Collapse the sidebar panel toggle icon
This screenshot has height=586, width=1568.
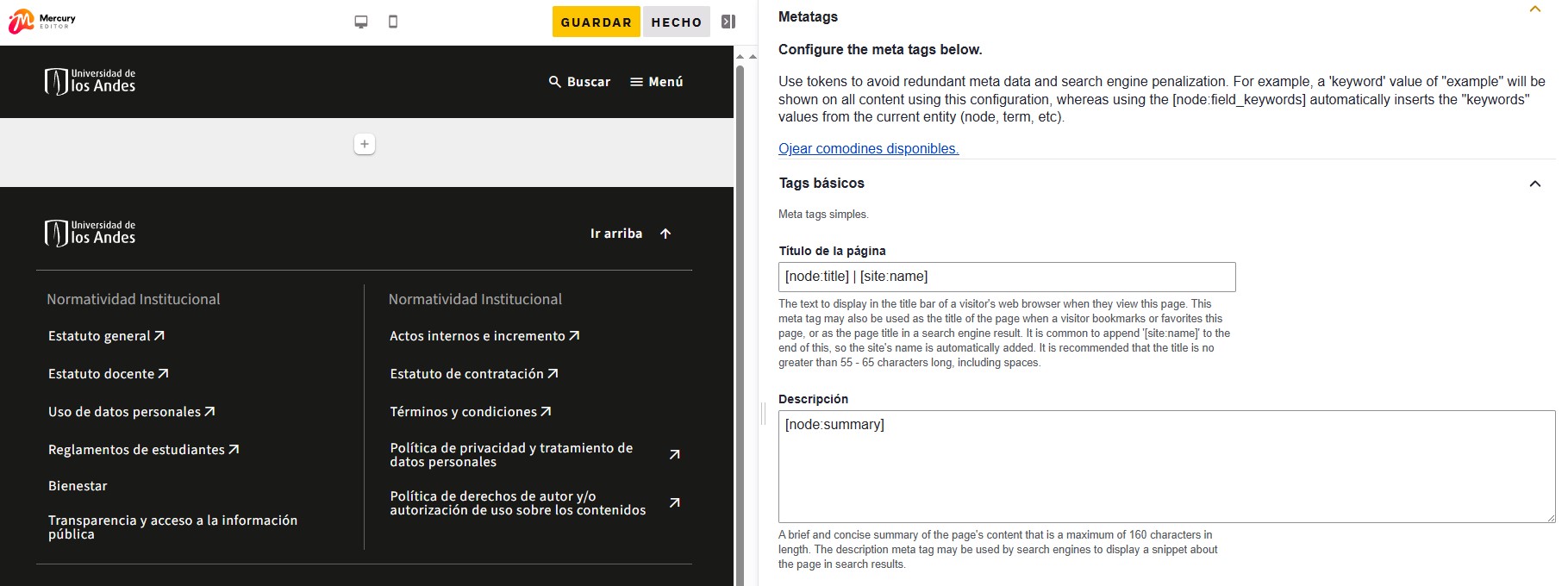click(728, 22)
